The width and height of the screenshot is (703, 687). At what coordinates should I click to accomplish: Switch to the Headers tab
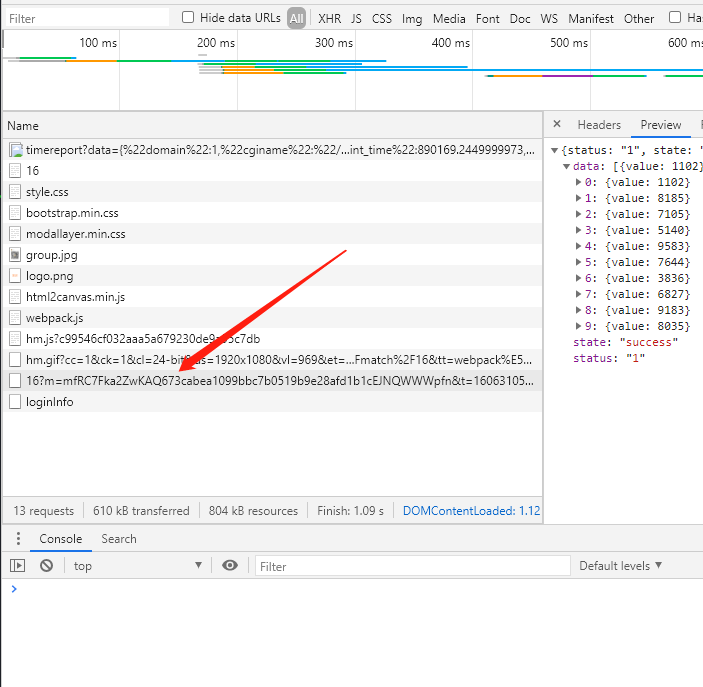(x=599, y=125)
